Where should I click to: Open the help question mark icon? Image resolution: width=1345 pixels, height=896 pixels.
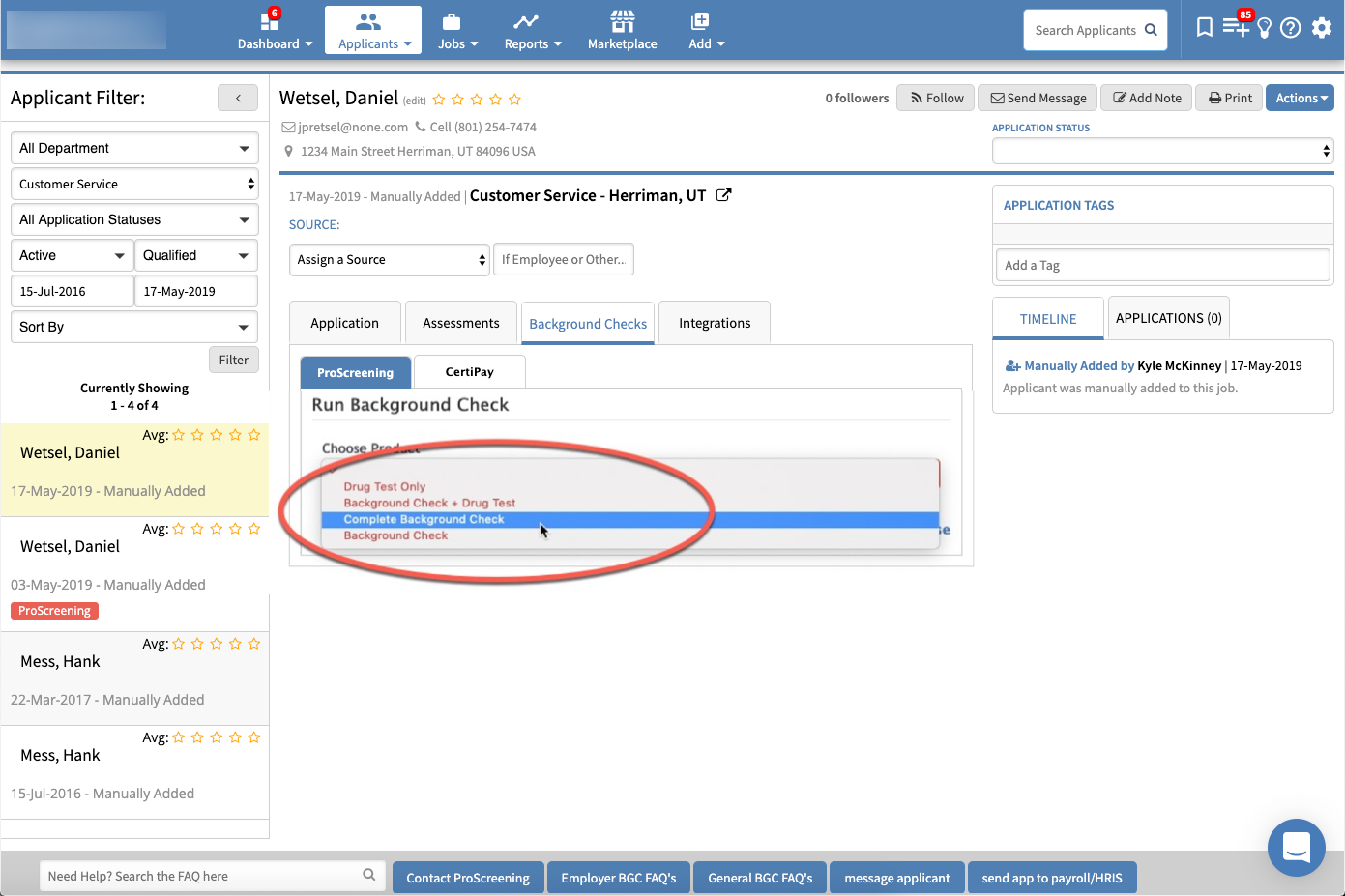tap(1290, 29)
